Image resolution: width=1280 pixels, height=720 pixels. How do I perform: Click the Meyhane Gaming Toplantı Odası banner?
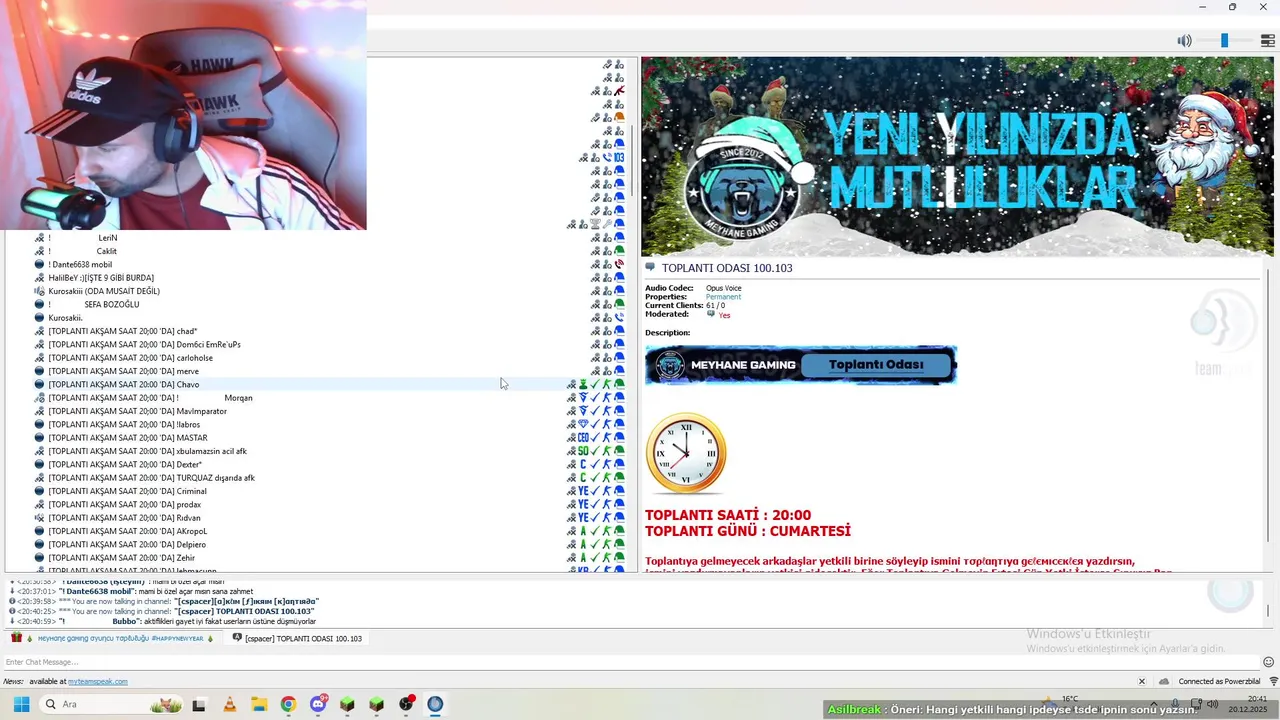point(801,365)
